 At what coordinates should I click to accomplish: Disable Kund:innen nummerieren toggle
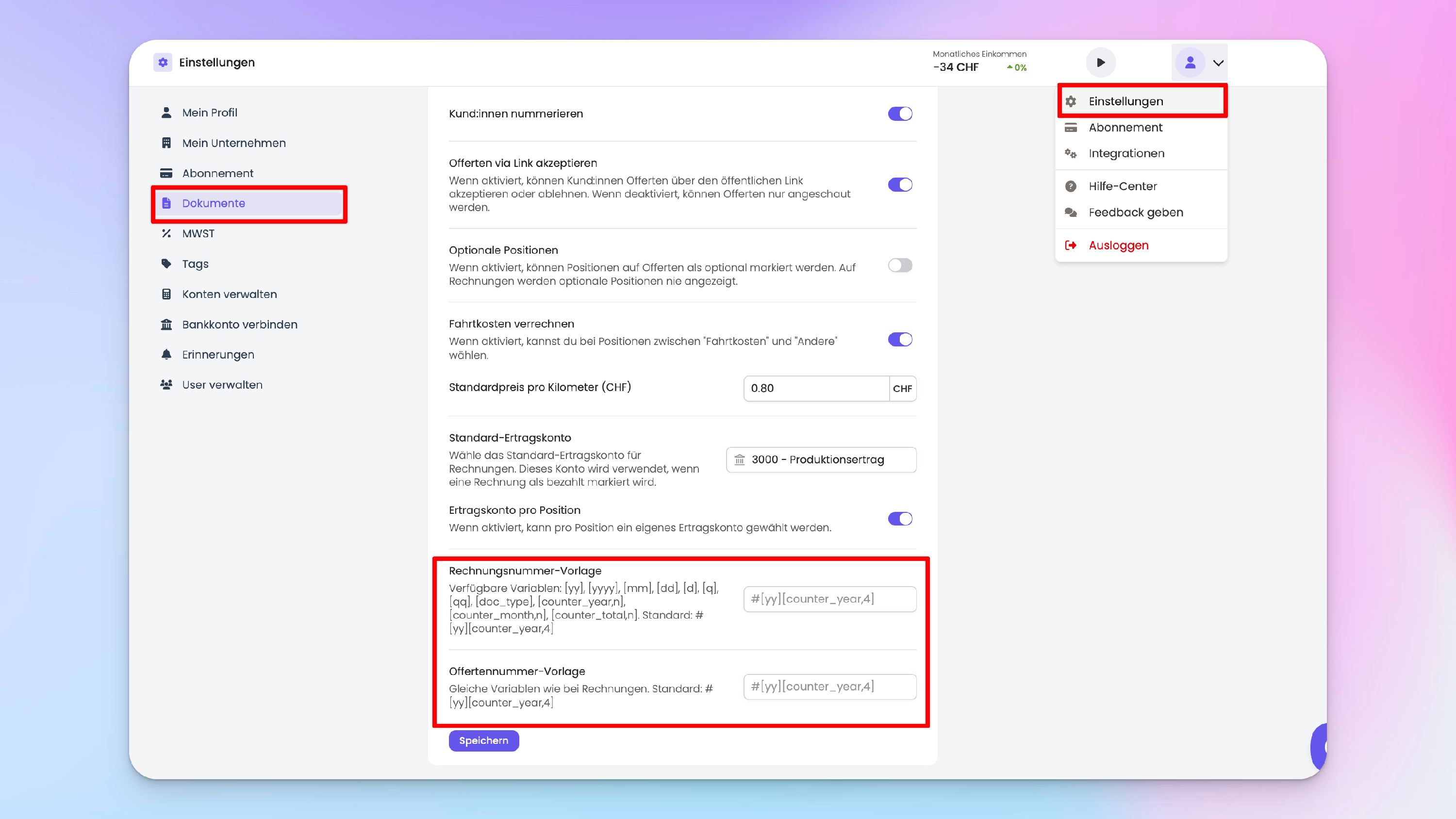900,114
